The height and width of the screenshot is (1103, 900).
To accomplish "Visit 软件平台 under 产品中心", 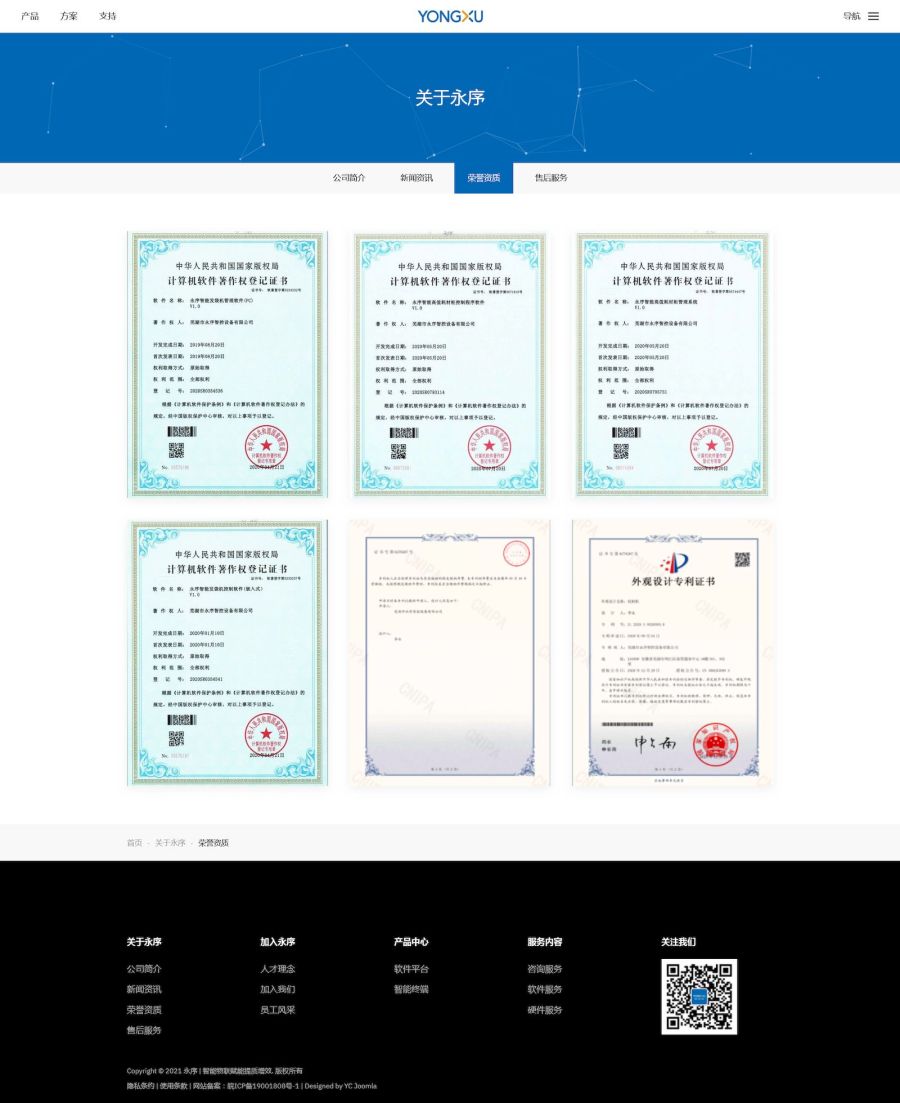I will (x=411, y=969).
